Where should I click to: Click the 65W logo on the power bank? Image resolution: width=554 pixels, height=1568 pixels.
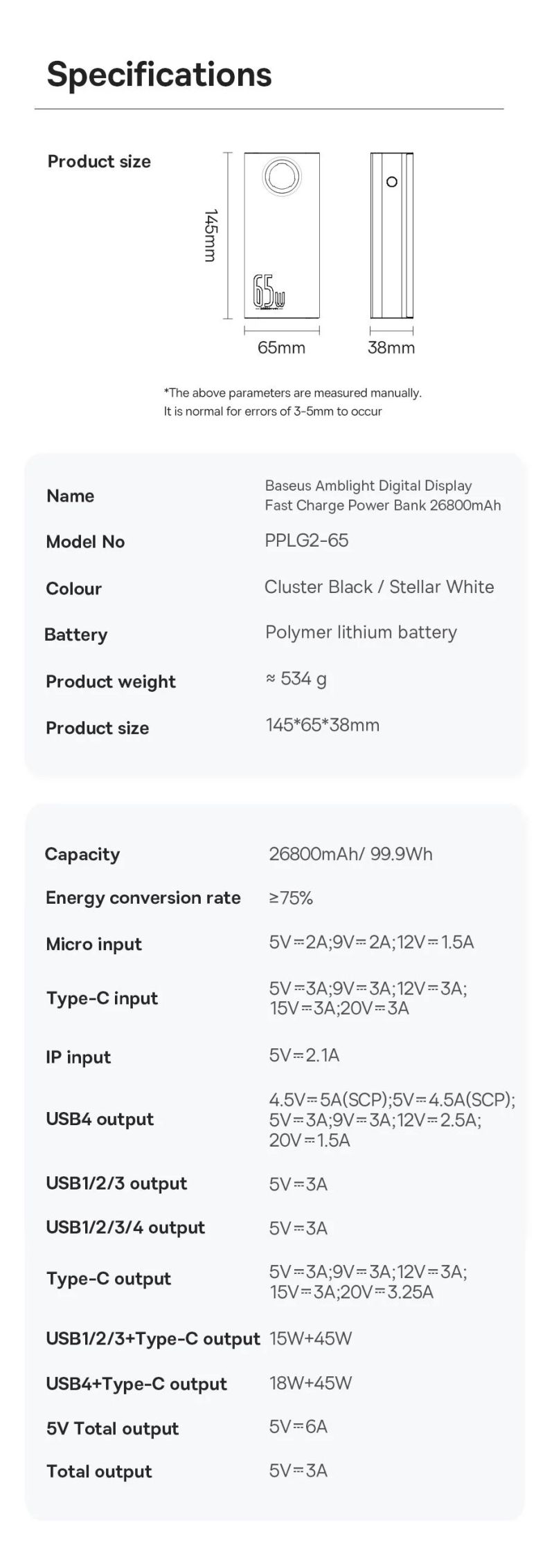pyautogui.click(x=269, y=292)
